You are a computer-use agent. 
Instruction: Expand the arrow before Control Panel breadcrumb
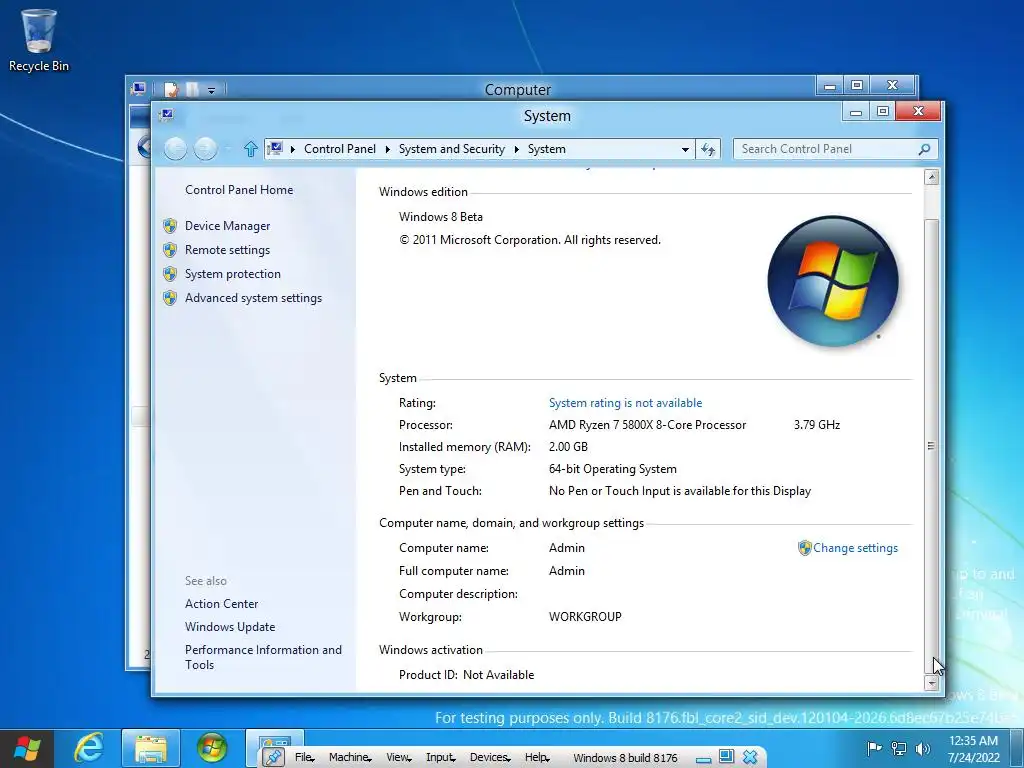point(292,150)
